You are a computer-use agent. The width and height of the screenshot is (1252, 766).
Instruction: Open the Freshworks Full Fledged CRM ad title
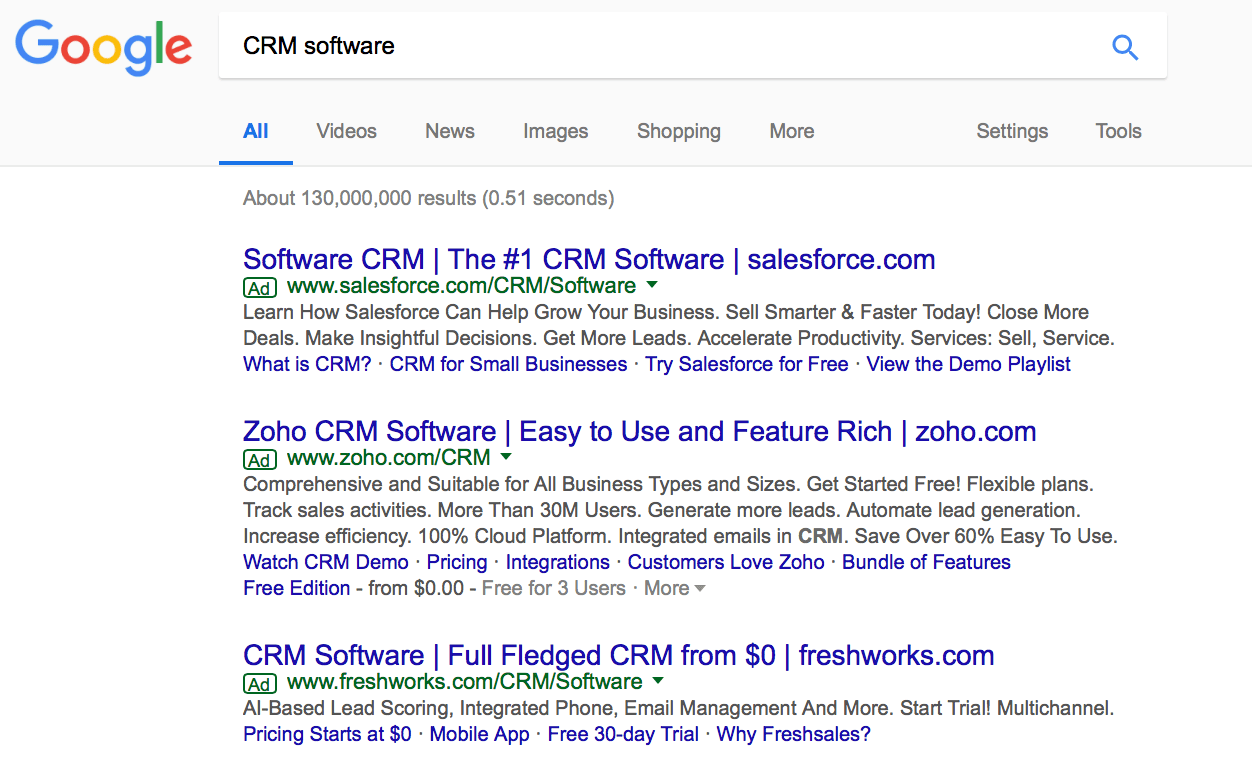coord(618,655)
